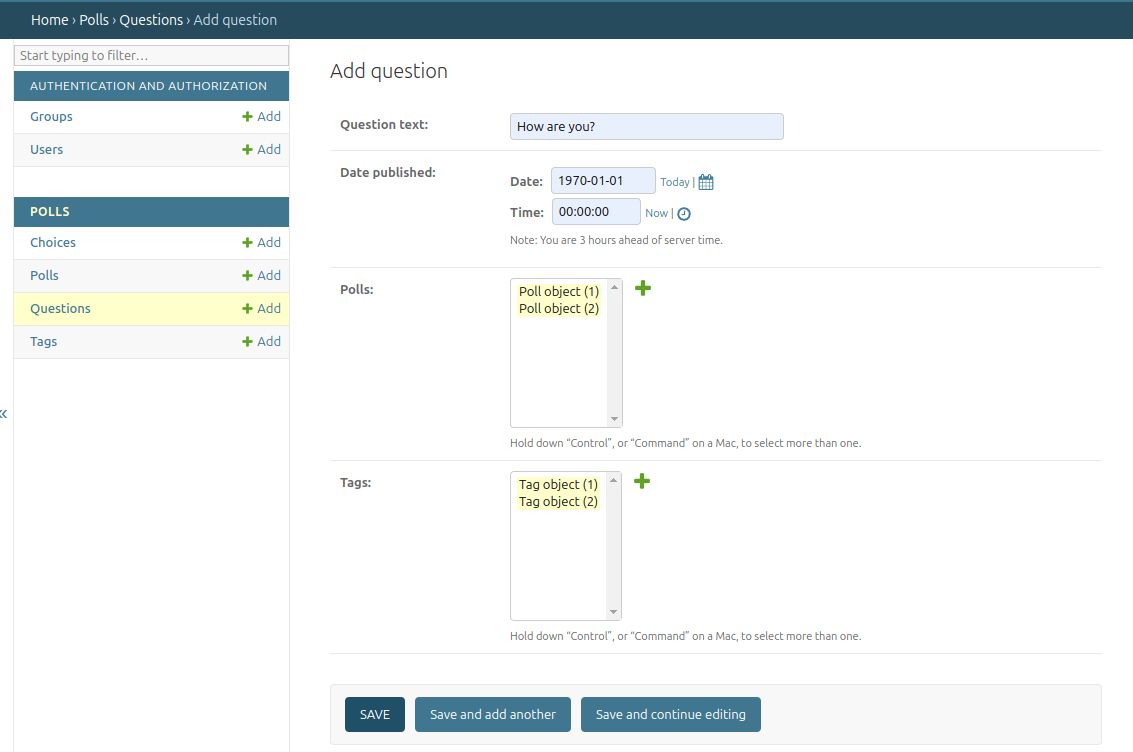Image resolution: width=1133 pixels, height=752 pixels.
Task: Add a new User from sidebar
Action: 262,150
